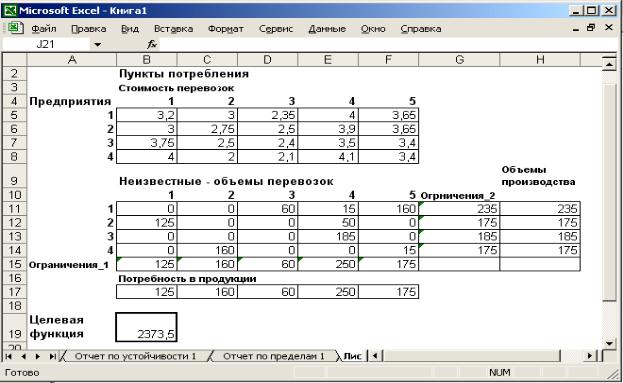
Task: Select column A header
Action: pos(72,60)
